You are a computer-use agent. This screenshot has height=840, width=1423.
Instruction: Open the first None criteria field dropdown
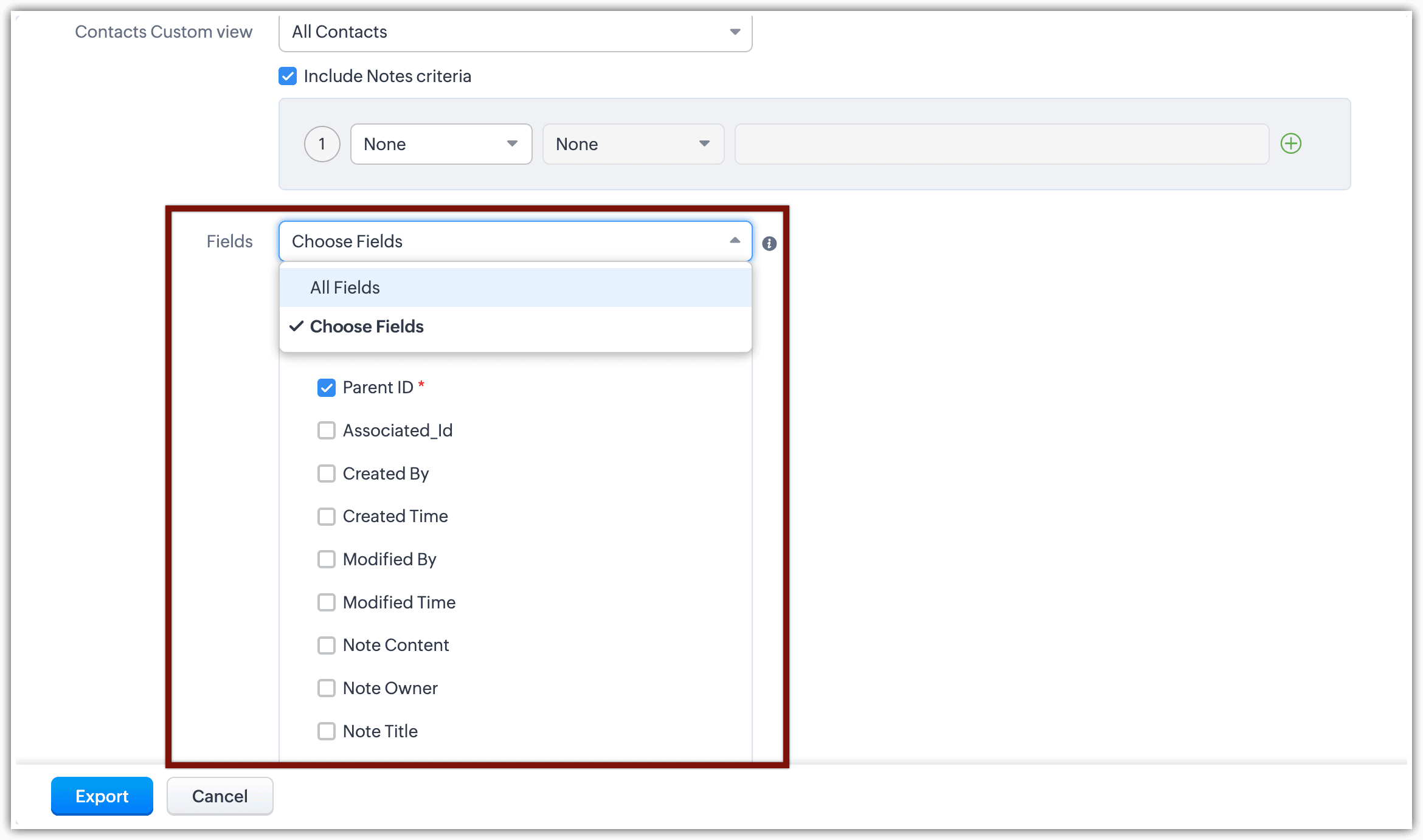pos(441,144)
